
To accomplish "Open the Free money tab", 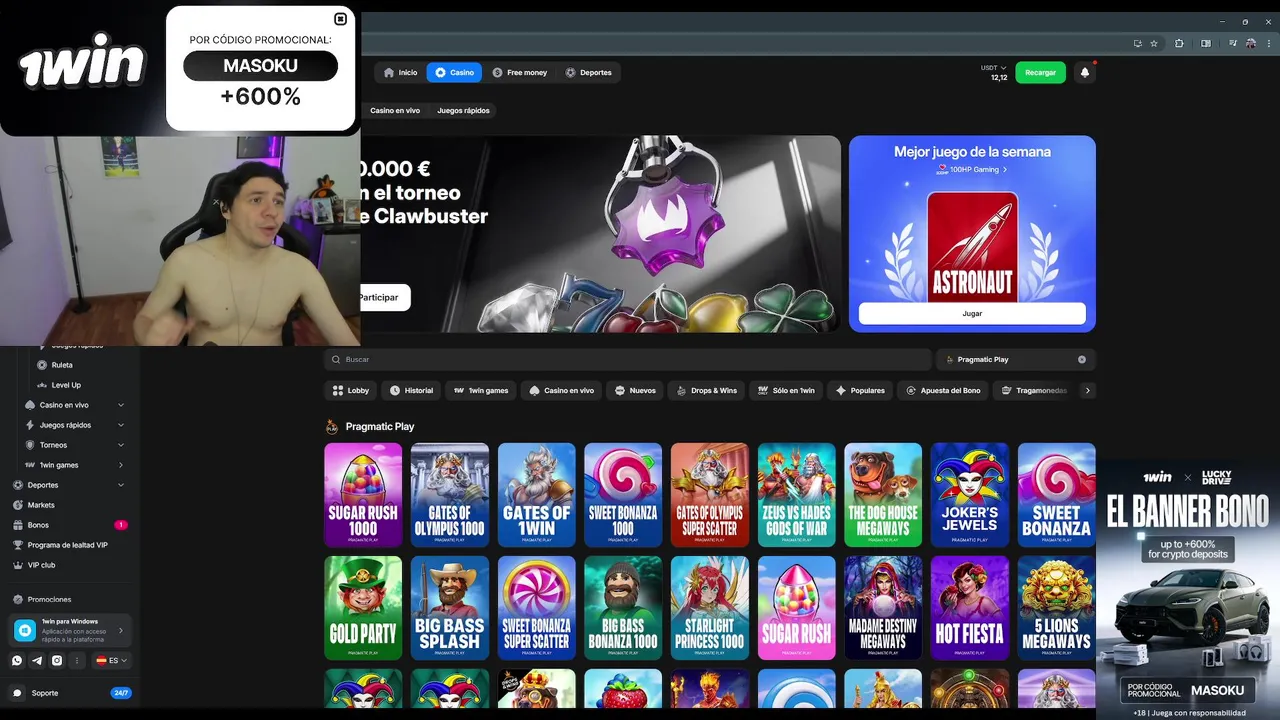I will (519, 72).
